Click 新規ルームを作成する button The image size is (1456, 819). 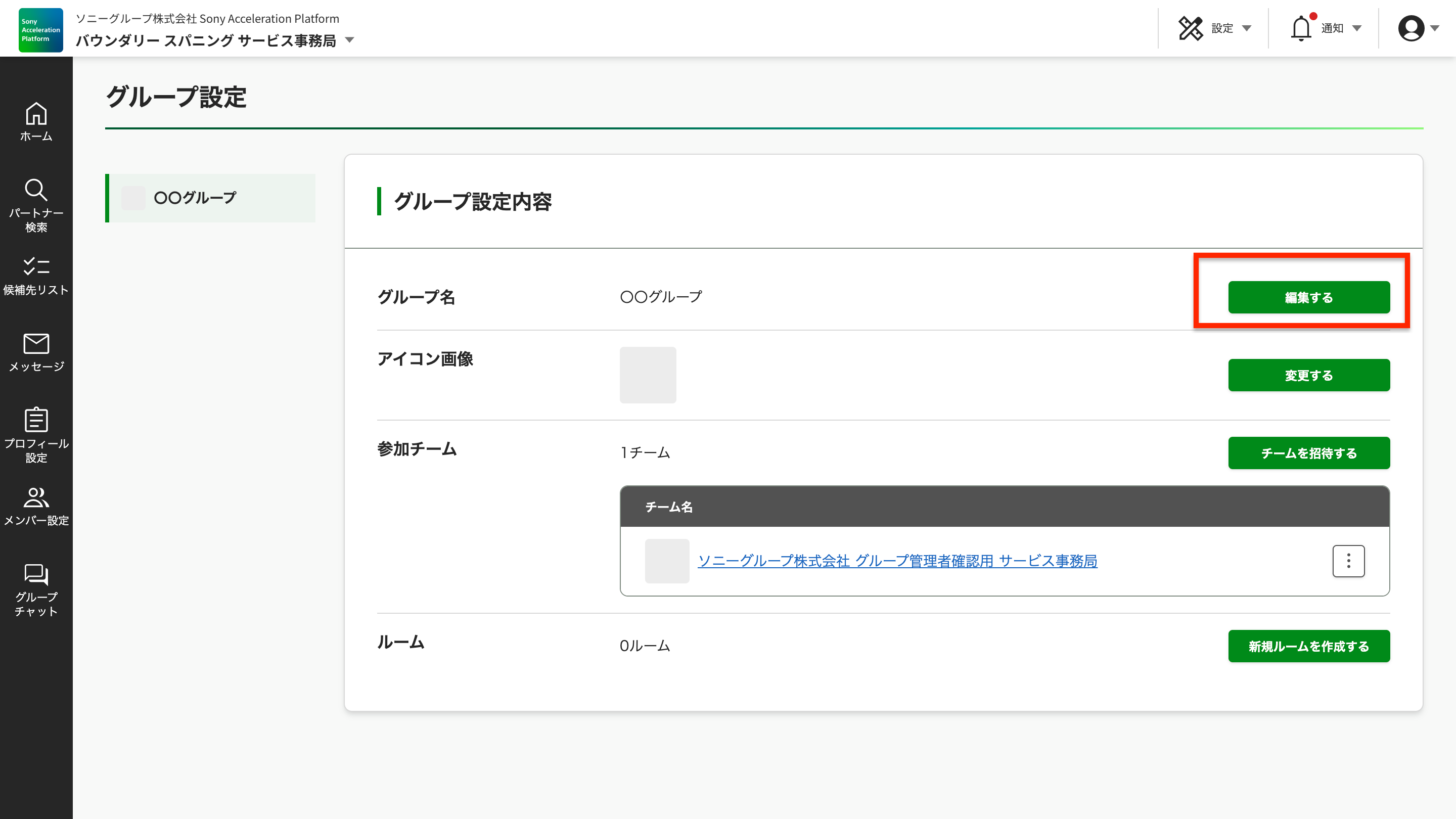click(1308, 646)
